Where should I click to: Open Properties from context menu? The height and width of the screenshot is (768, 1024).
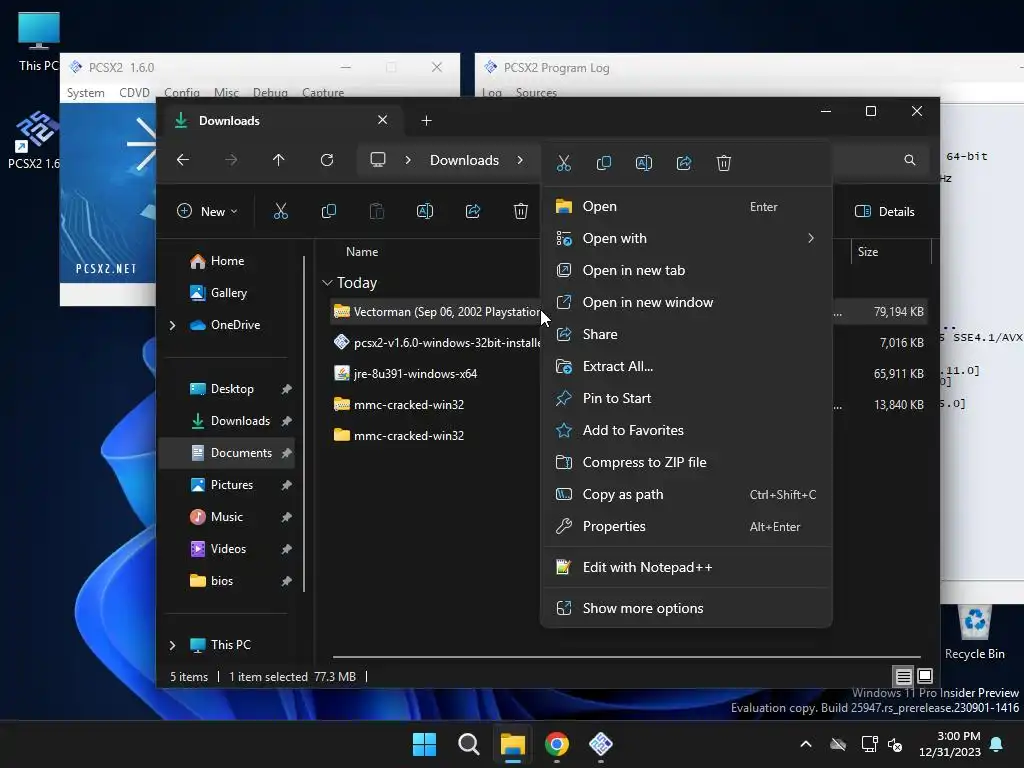(686, 526)
